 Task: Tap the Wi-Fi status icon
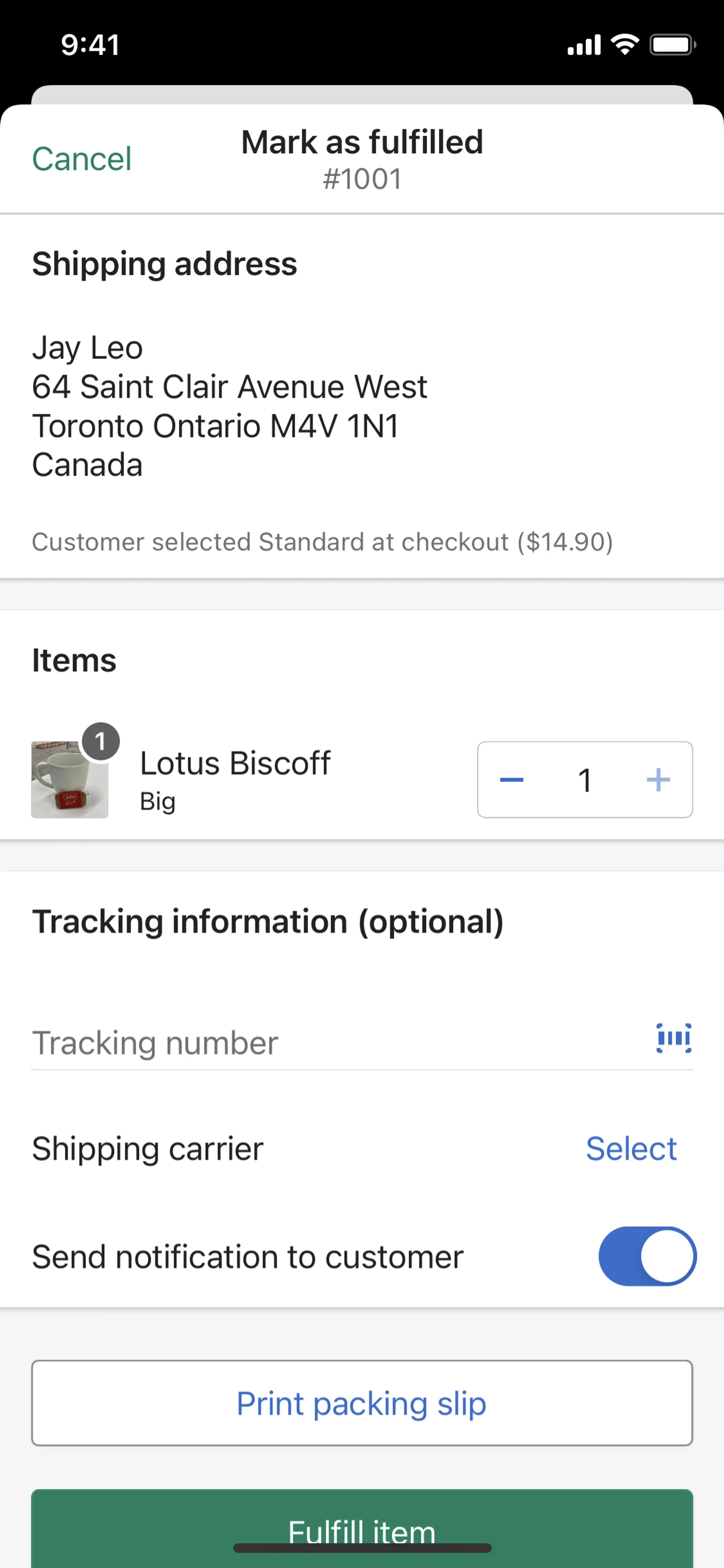625,45
